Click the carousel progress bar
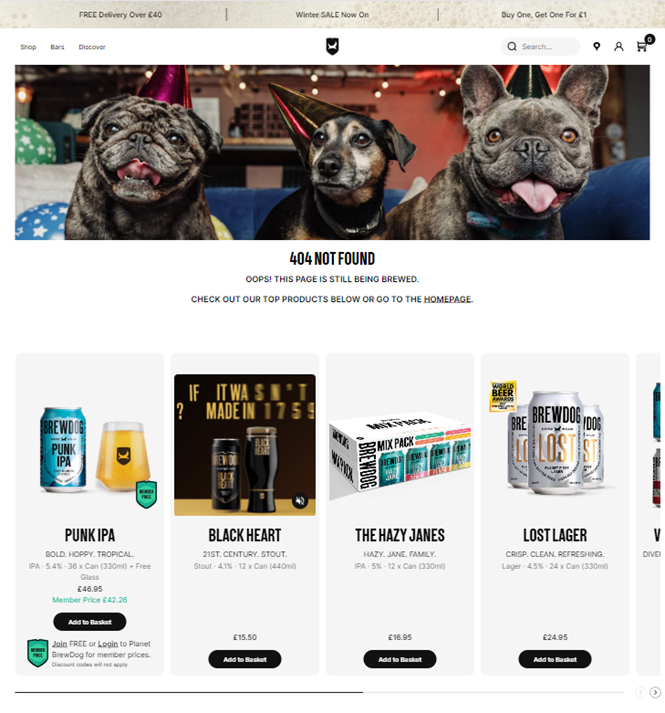This screenshot has width=665, height=713. point(319,692)
